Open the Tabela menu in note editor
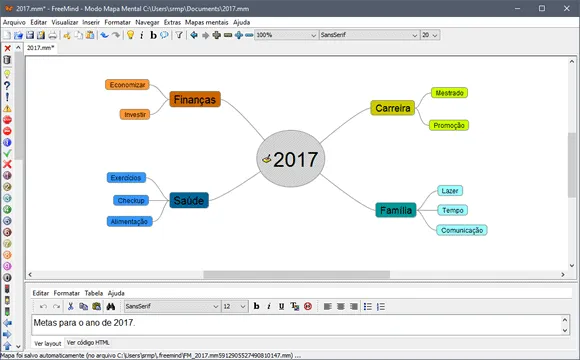Viewport: 580px width, 360px height. click(x=94, y=293)
